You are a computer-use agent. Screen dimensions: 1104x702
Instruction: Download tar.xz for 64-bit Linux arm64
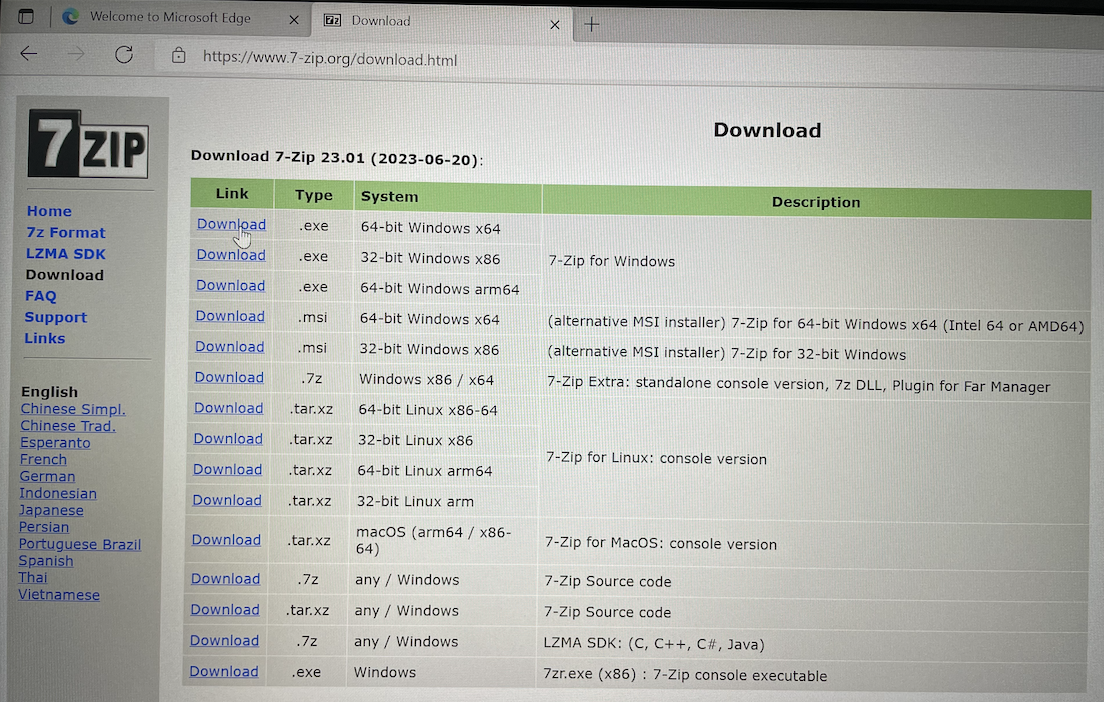pyautogui.click(x=227, y=470)
